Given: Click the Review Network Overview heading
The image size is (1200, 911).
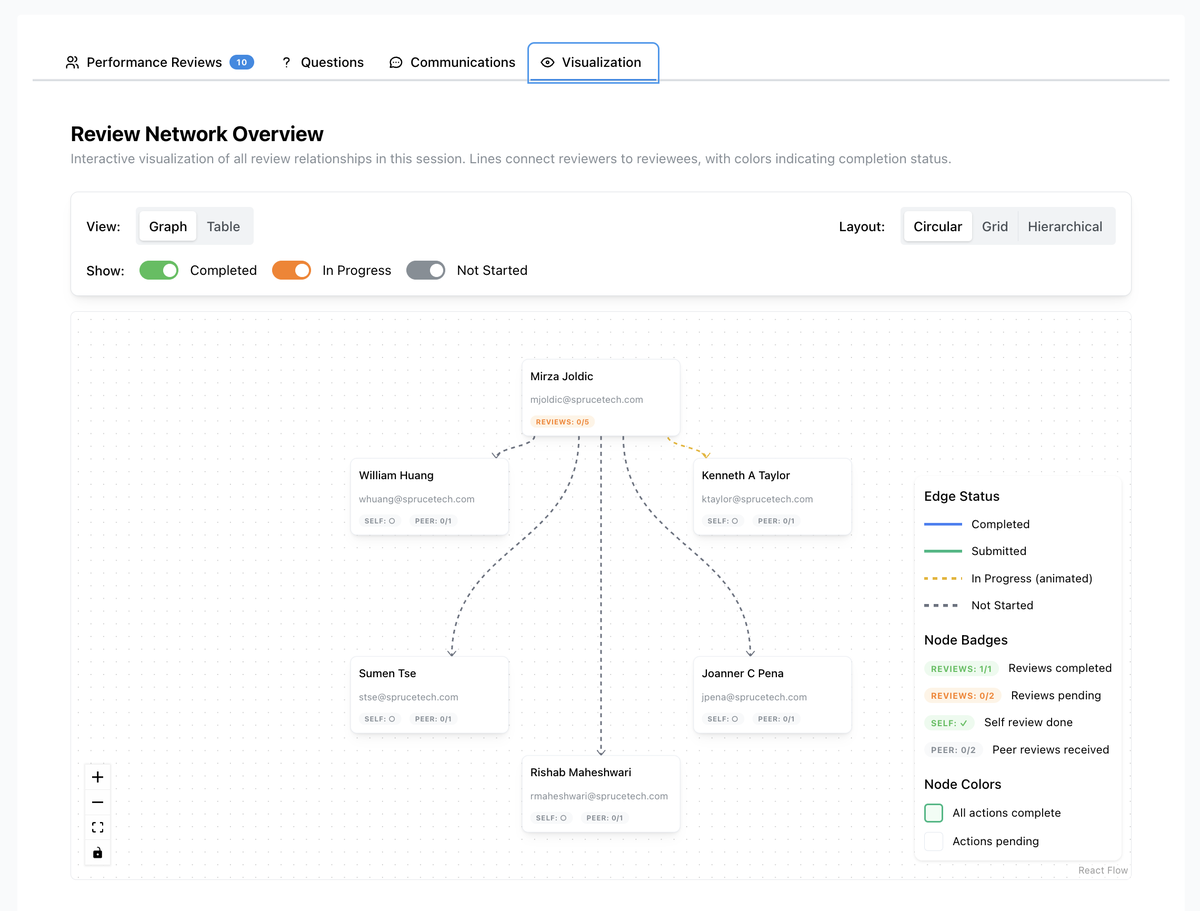Looking at the screenshot, I should [x=197, y=134].
